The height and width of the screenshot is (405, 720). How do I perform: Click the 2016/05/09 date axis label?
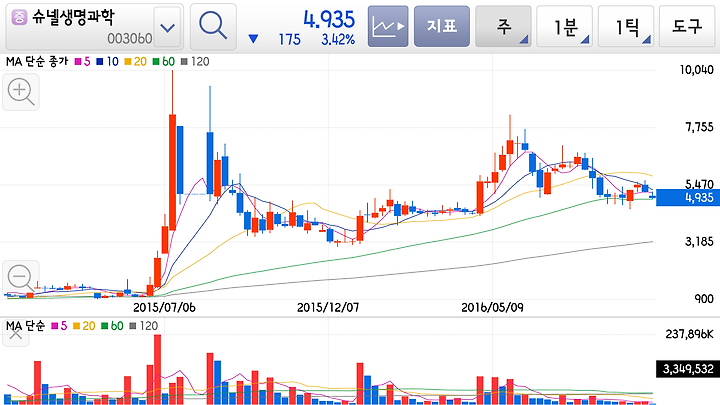click(x=492, y=307)
